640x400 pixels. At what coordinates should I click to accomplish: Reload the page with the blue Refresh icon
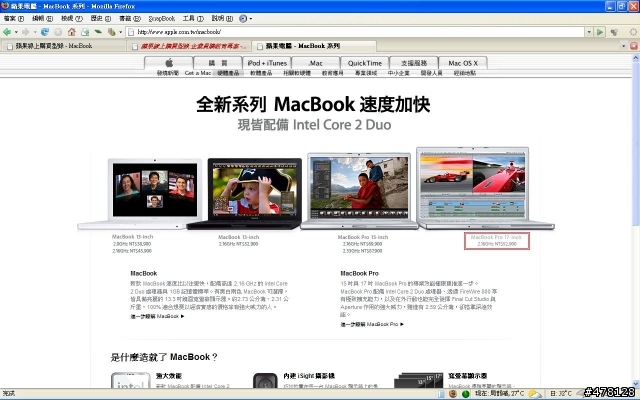coord(44,32)
